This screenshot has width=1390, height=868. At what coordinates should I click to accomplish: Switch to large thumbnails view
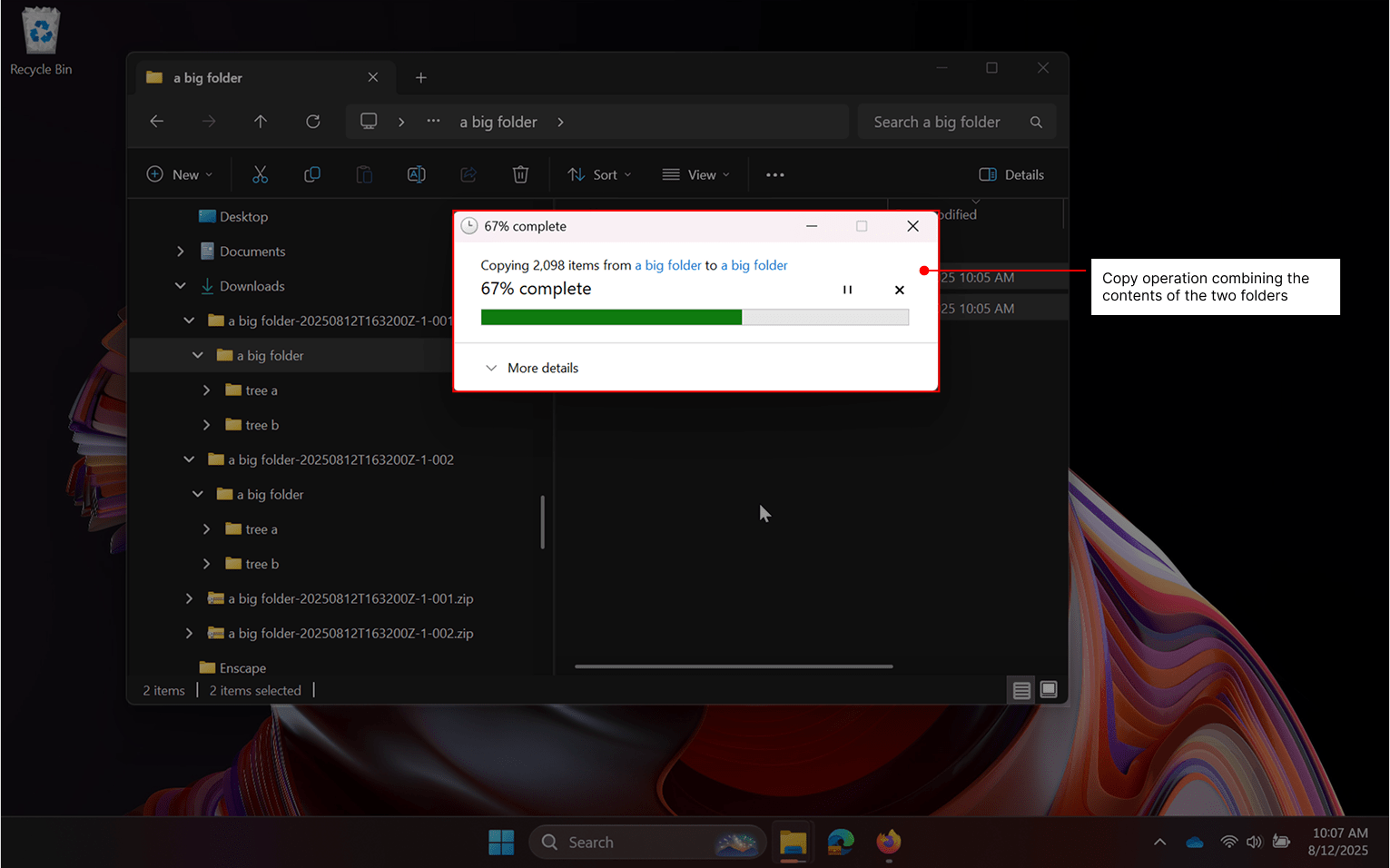point(1049,689)
